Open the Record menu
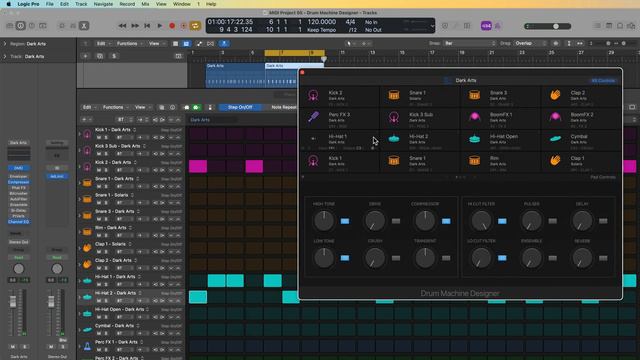Image resolution: width=640 pixels, height=360 pixels. point(127,4)
